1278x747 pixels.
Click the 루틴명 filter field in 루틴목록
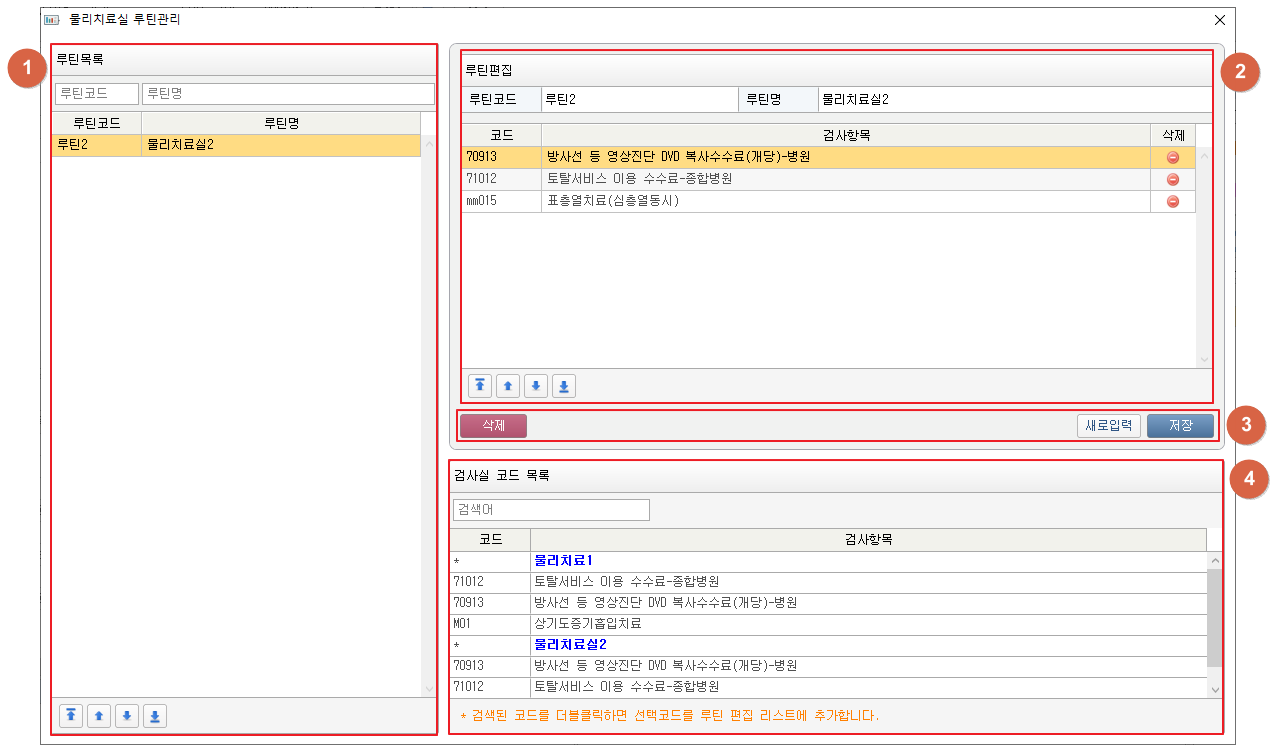click(x=288, y=94)
